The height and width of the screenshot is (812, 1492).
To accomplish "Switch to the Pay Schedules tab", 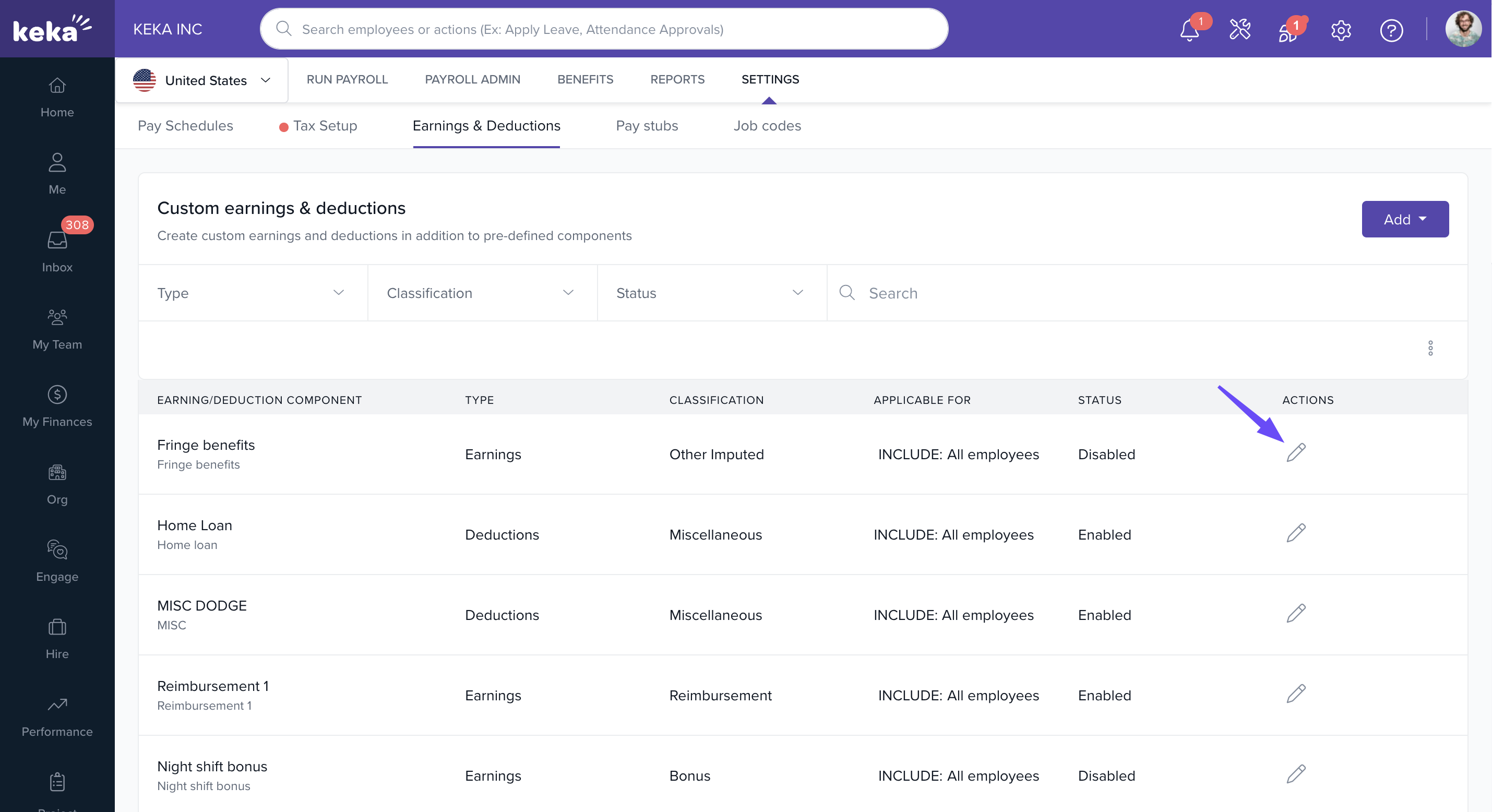I will tap(185, 126).
